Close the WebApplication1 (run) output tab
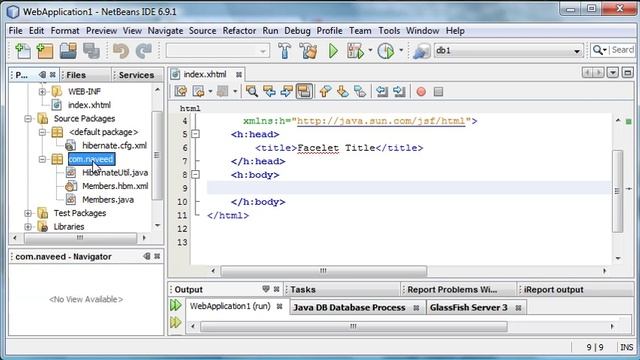The height and width of the screenshot is (360, 640). tap(280, 306)
